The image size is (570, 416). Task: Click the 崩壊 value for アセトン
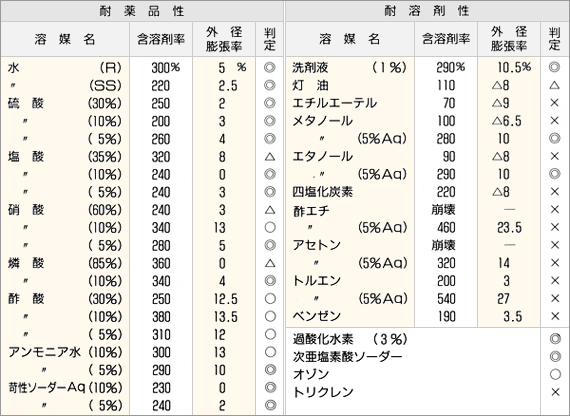point(443,245)
